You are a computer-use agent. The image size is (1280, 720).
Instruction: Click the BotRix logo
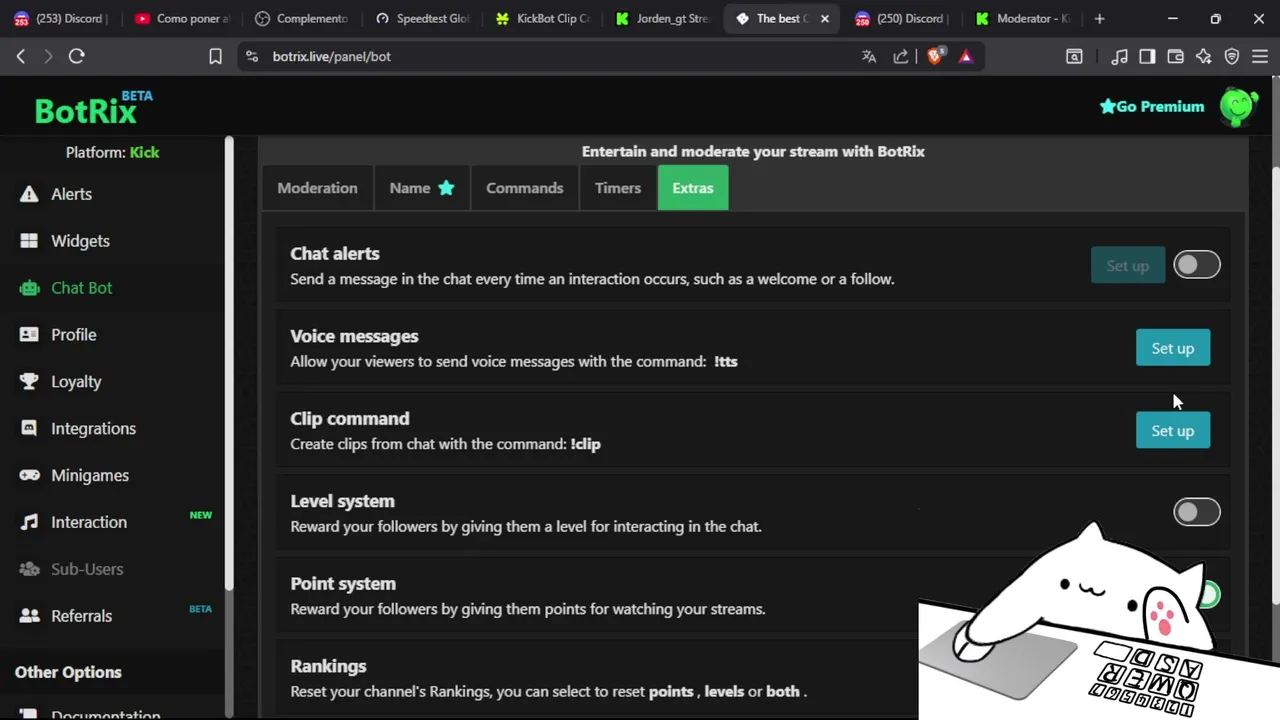pos(93,108)
